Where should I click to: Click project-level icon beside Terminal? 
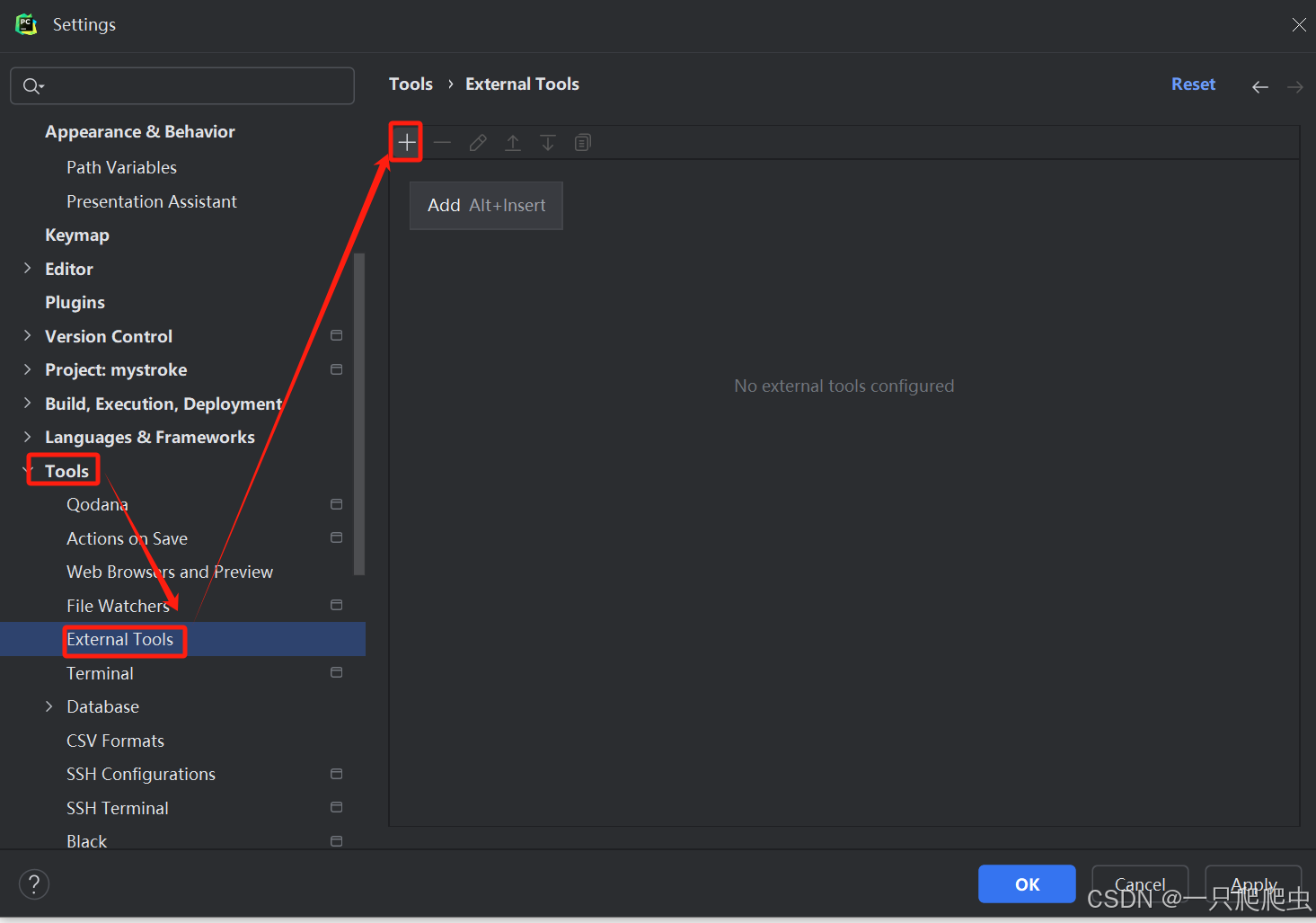(x=337, y=672)
